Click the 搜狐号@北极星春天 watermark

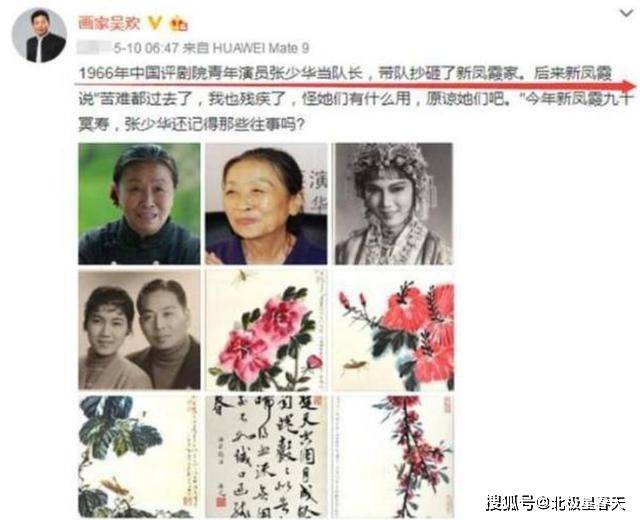(556, 502)
